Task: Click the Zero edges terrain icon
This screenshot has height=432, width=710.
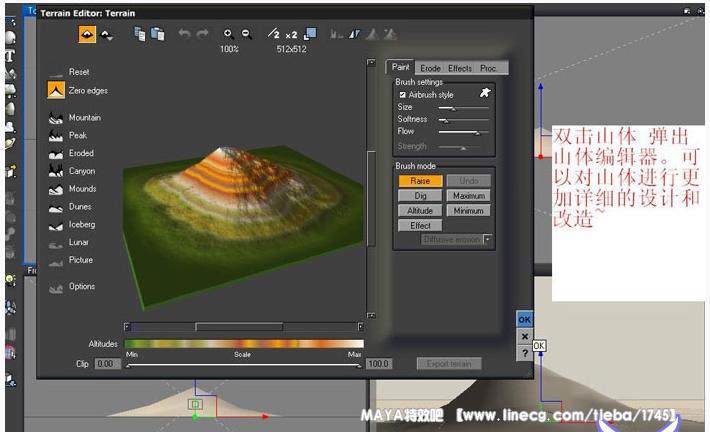Action: [57, 91]
